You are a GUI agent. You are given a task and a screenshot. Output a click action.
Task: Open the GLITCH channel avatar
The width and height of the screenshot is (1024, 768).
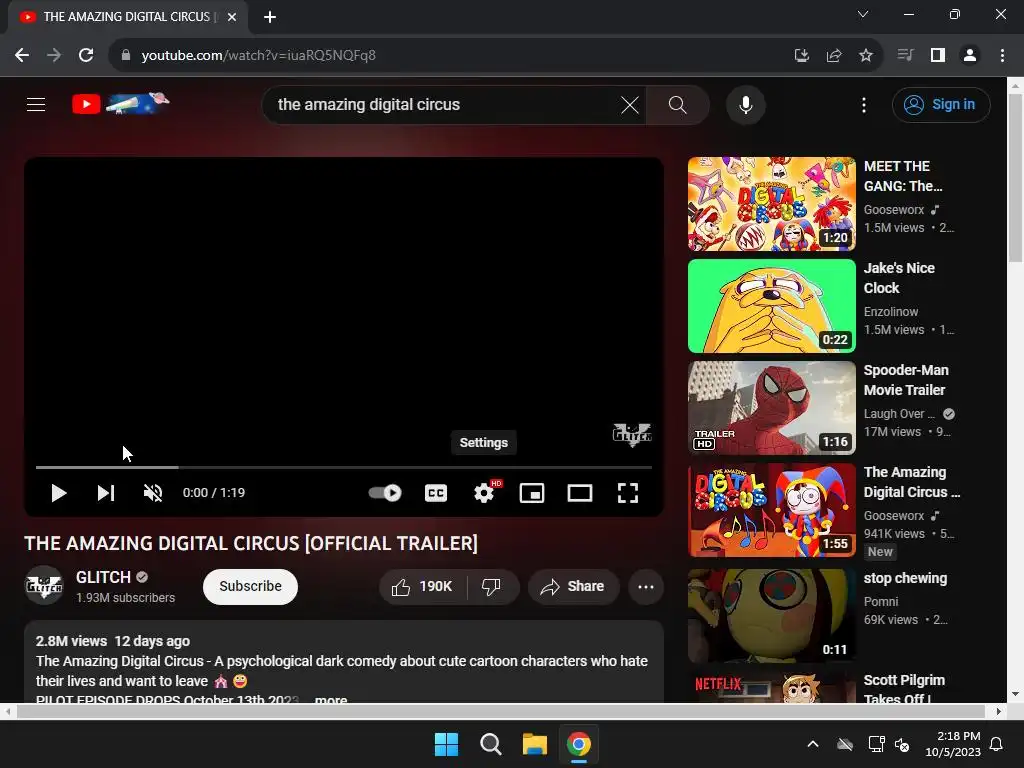[44, 586]
